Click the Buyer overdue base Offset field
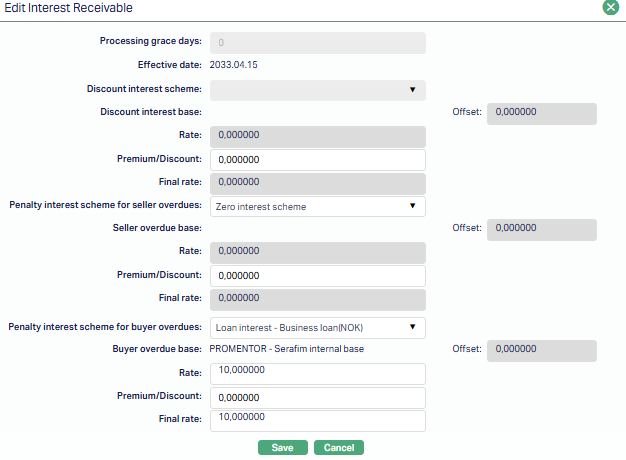 542,350
